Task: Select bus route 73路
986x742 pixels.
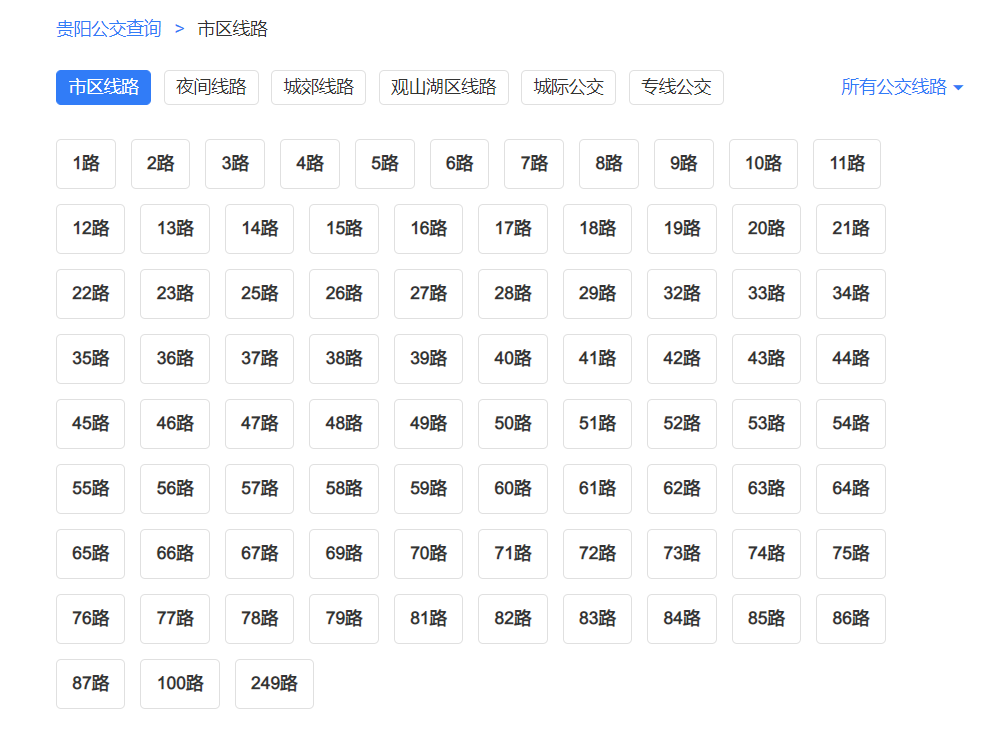Action: pyautogui.click(x=682, y=554)
